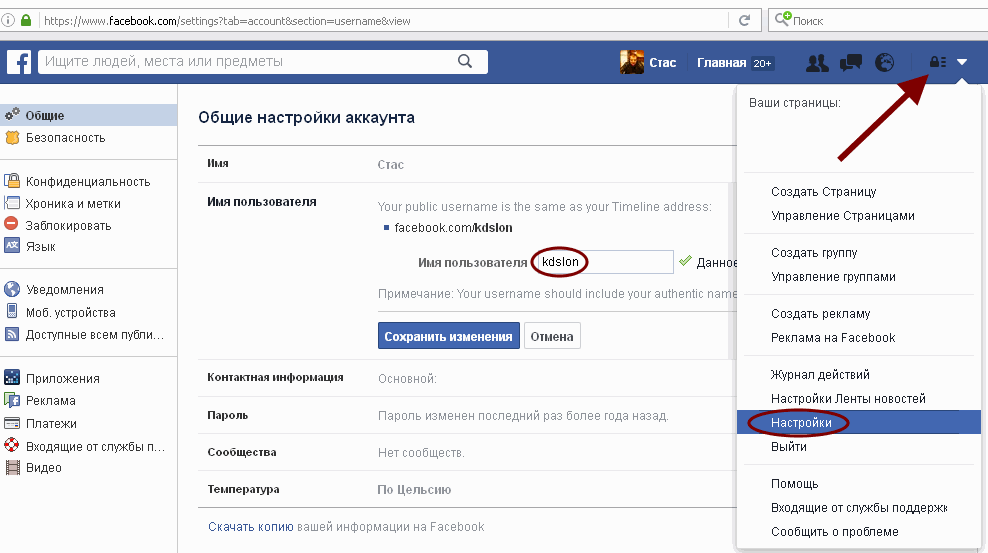Viewport: 988px width, 553px height.
Task: Edit the Сообщества row
Action: (x=467, y=452)
